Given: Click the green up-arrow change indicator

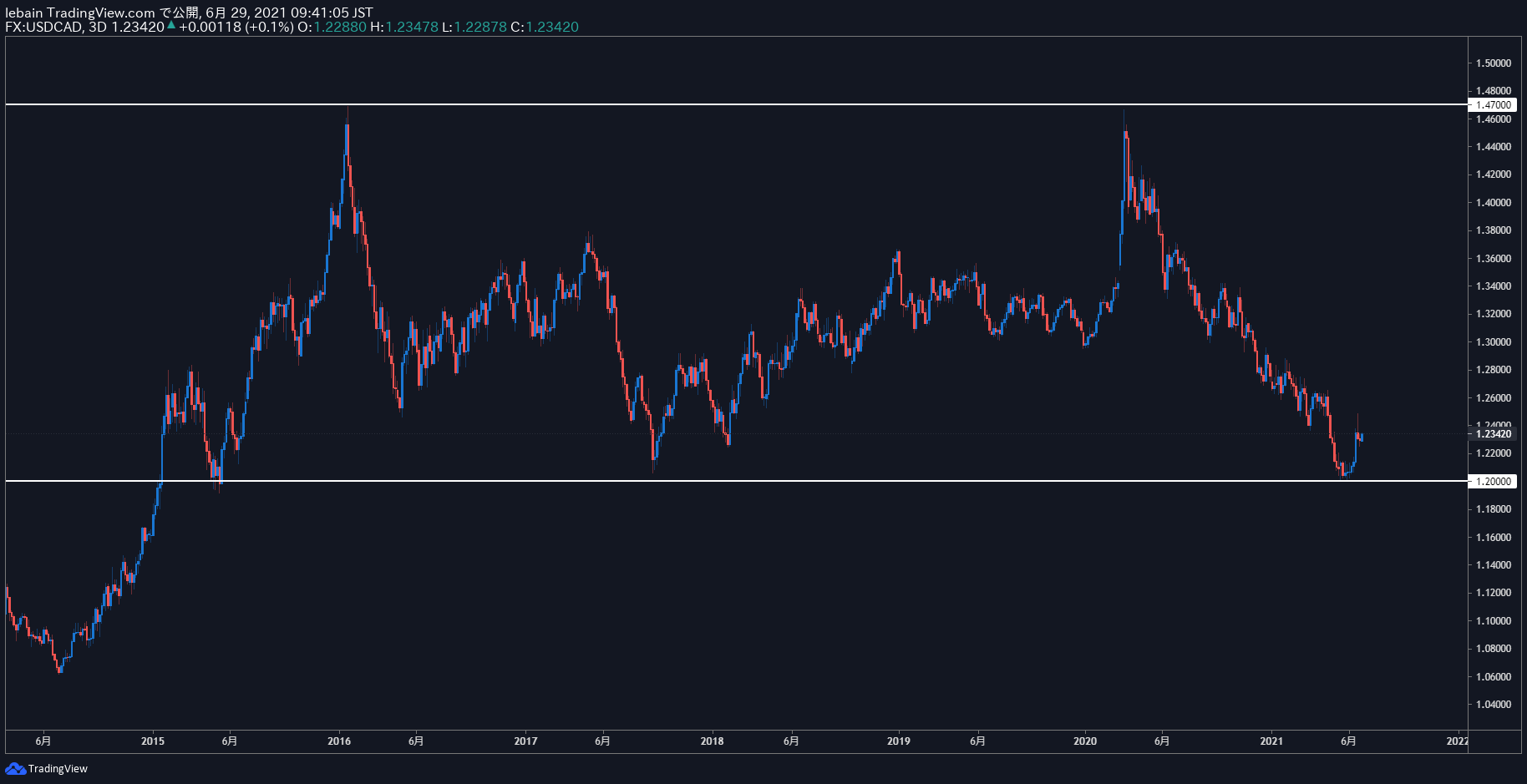Looking at the screenshot, I should click(x=171, y=25).
